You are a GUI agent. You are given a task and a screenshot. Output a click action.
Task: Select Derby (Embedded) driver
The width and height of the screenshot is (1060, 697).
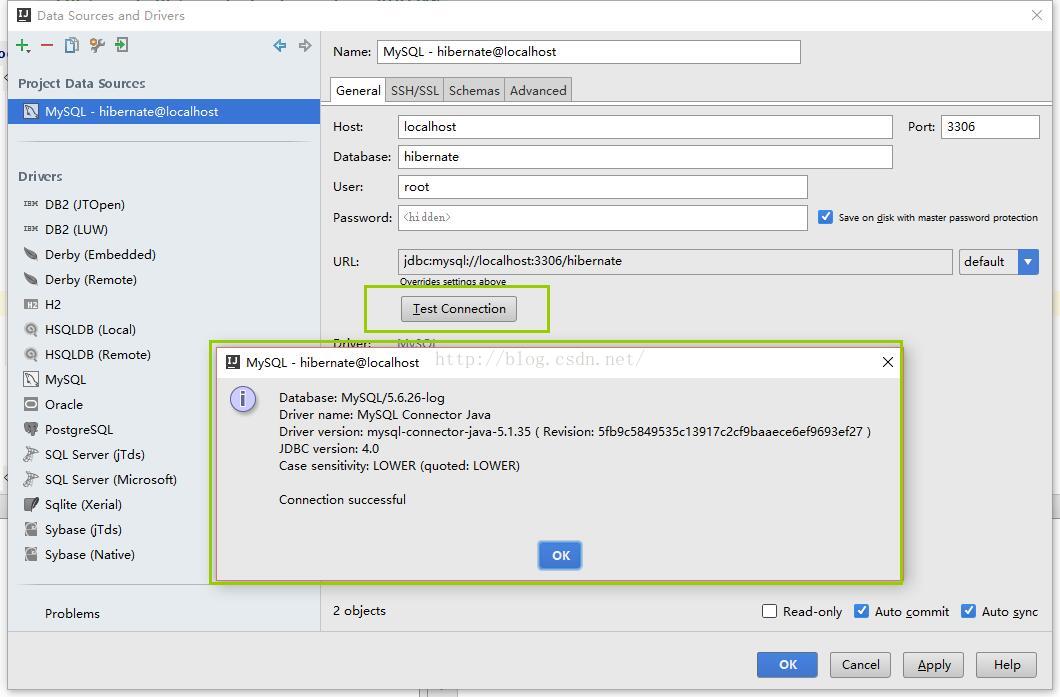coord(100,254)
